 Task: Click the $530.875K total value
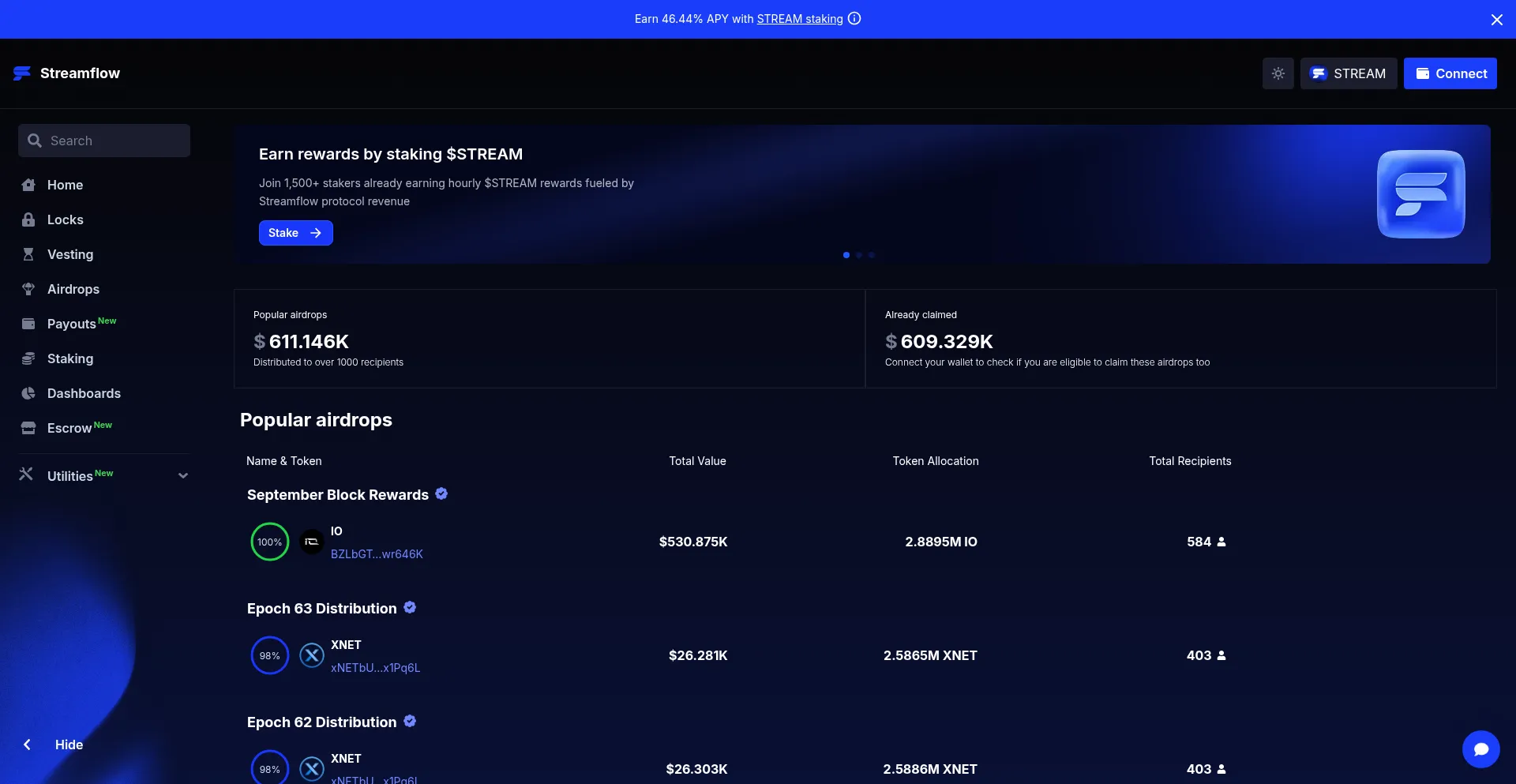[693, 542]
